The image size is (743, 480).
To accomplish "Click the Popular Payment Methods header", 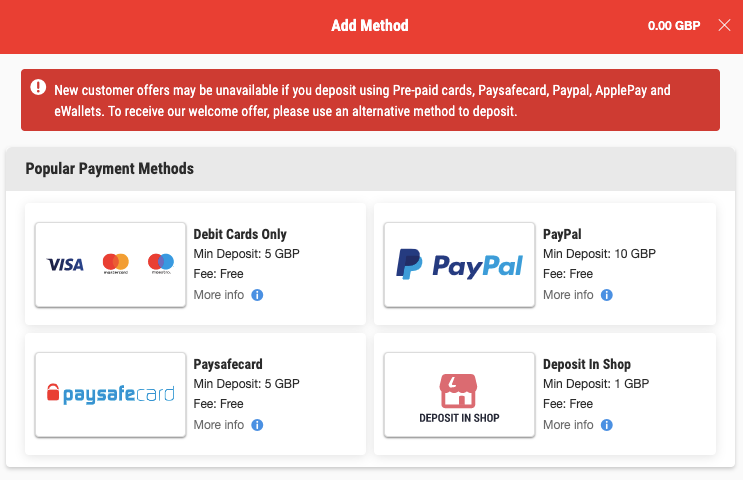I will [x=109, y=169].
